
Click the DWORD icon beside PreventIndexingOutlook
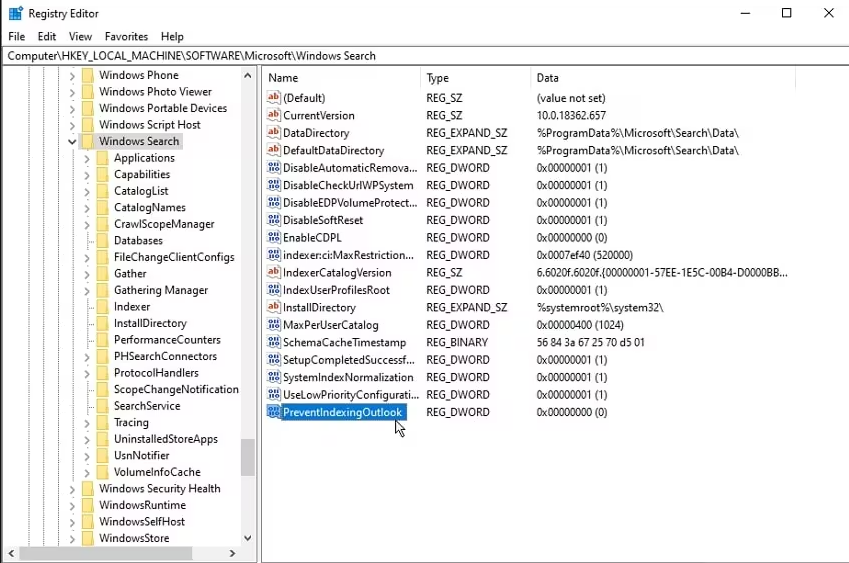tap(273, 411)
